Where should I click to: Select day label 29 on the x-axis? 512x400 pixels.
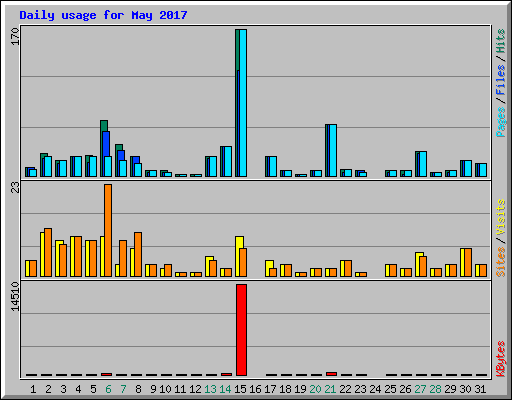[x=450, y=389]
